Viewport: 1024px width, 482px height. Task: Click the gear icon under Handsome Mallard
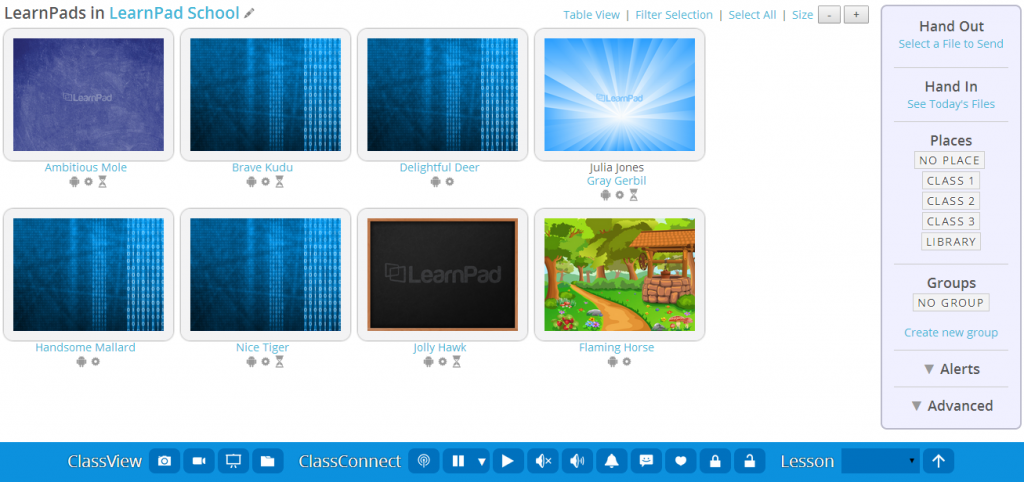point(95,361)
